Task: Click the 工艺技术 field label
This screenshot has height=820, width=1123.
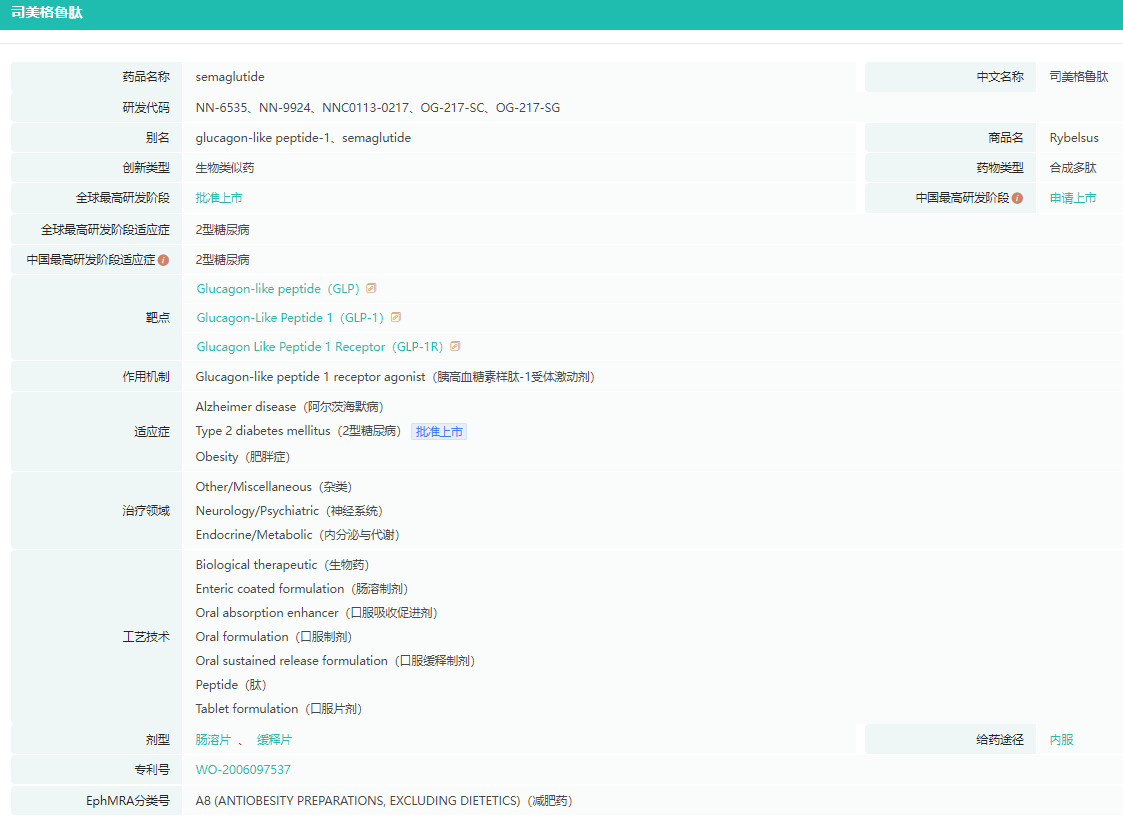Action: pyautogui.click(x=146, y=636)
